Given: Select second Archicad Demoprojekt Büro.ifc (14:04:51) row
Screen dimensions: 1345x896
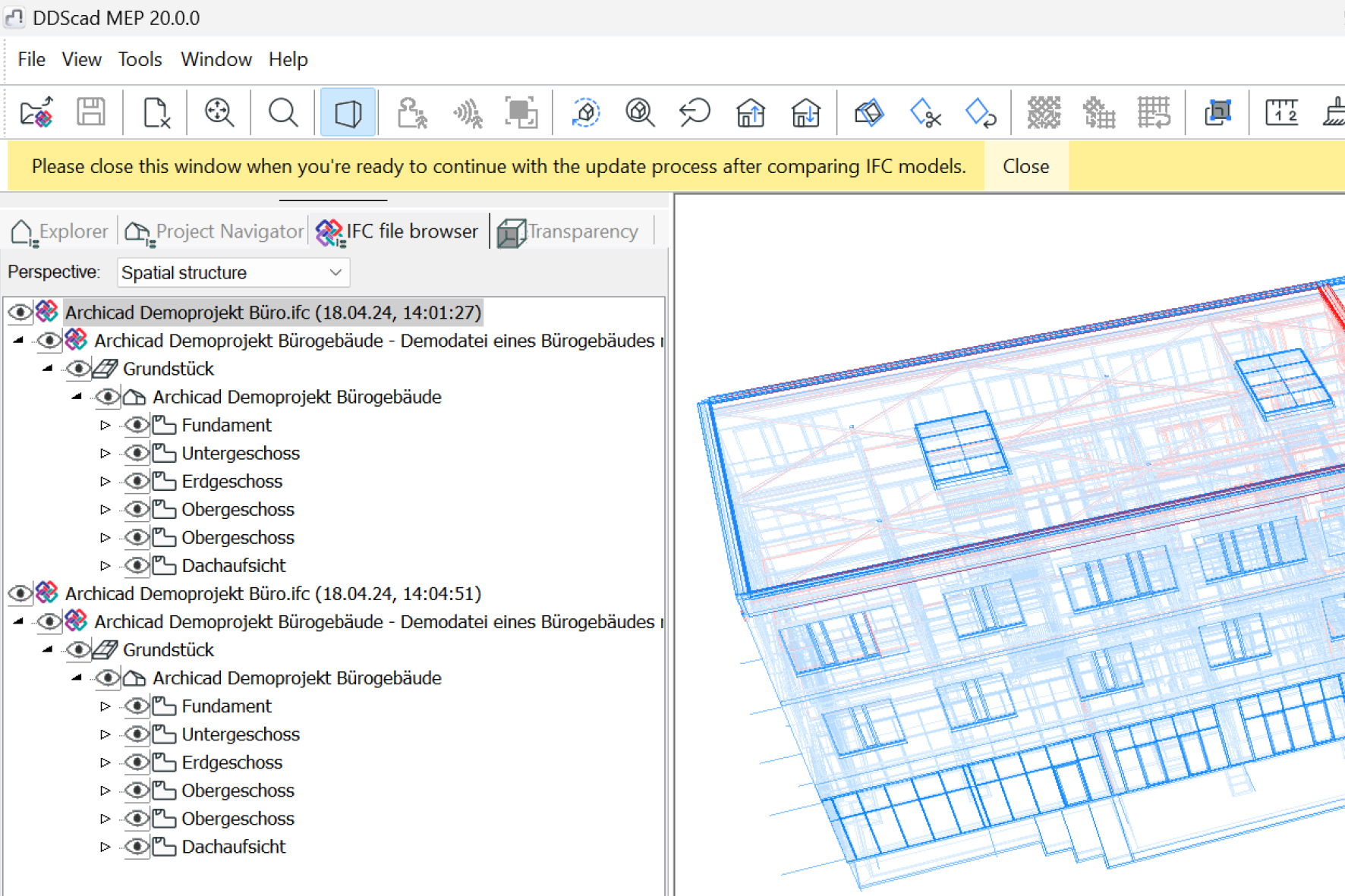Looking at the screenshot, I should click(272, 593).
